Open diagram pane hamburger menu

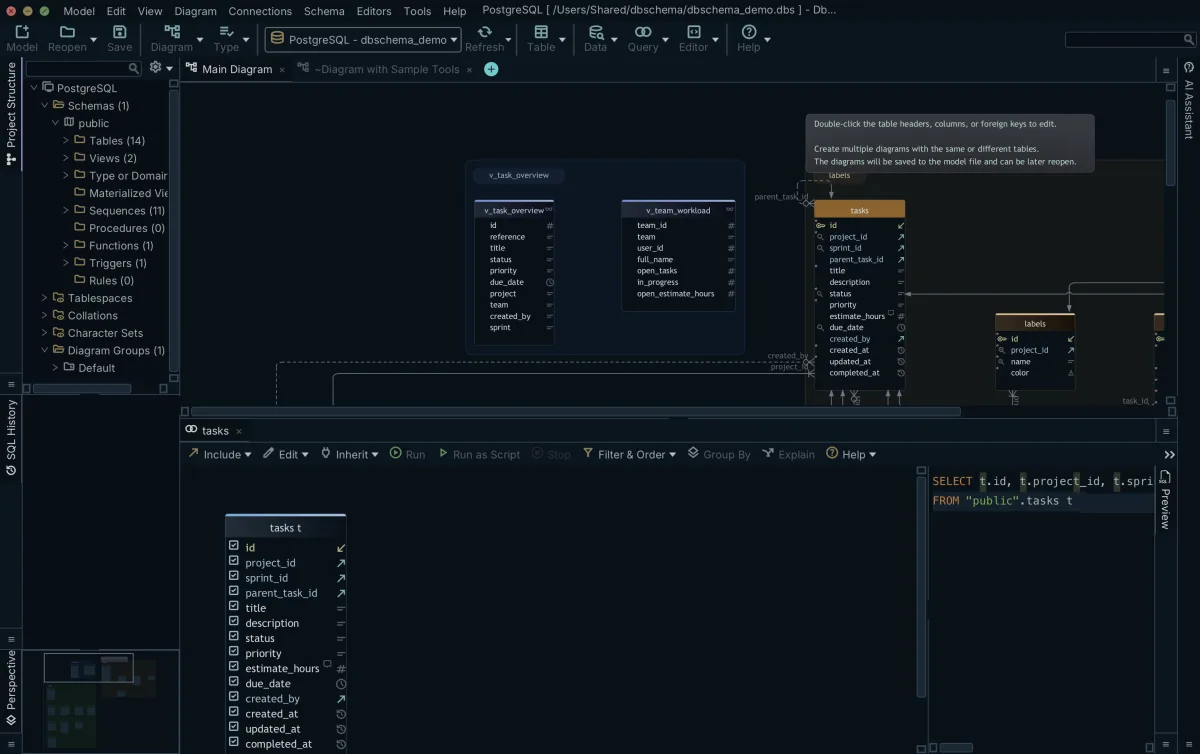[x=1166, y=70]
